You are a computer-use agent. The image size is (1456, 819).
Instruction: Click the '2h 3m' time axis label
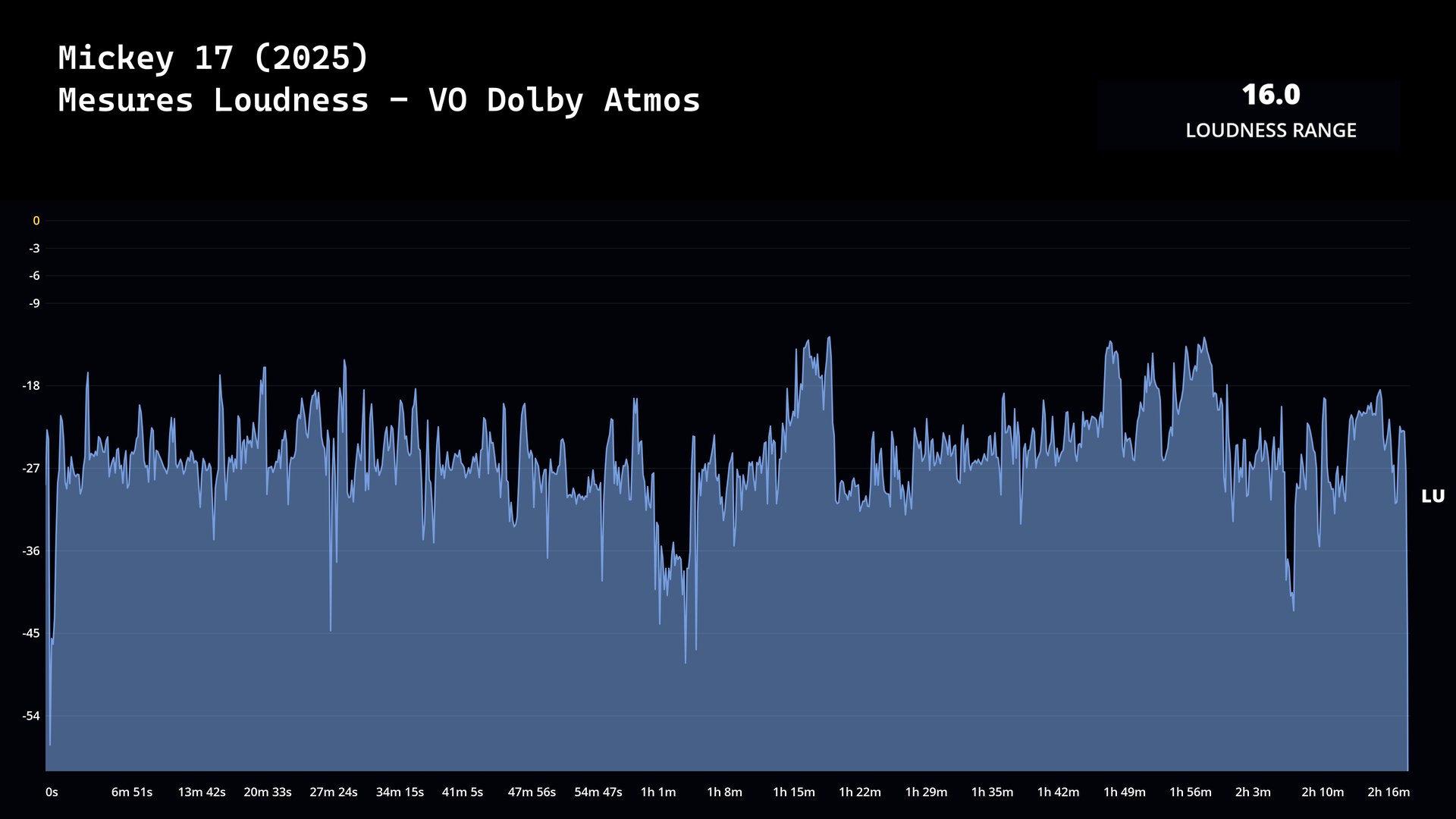pos(1253,792)
